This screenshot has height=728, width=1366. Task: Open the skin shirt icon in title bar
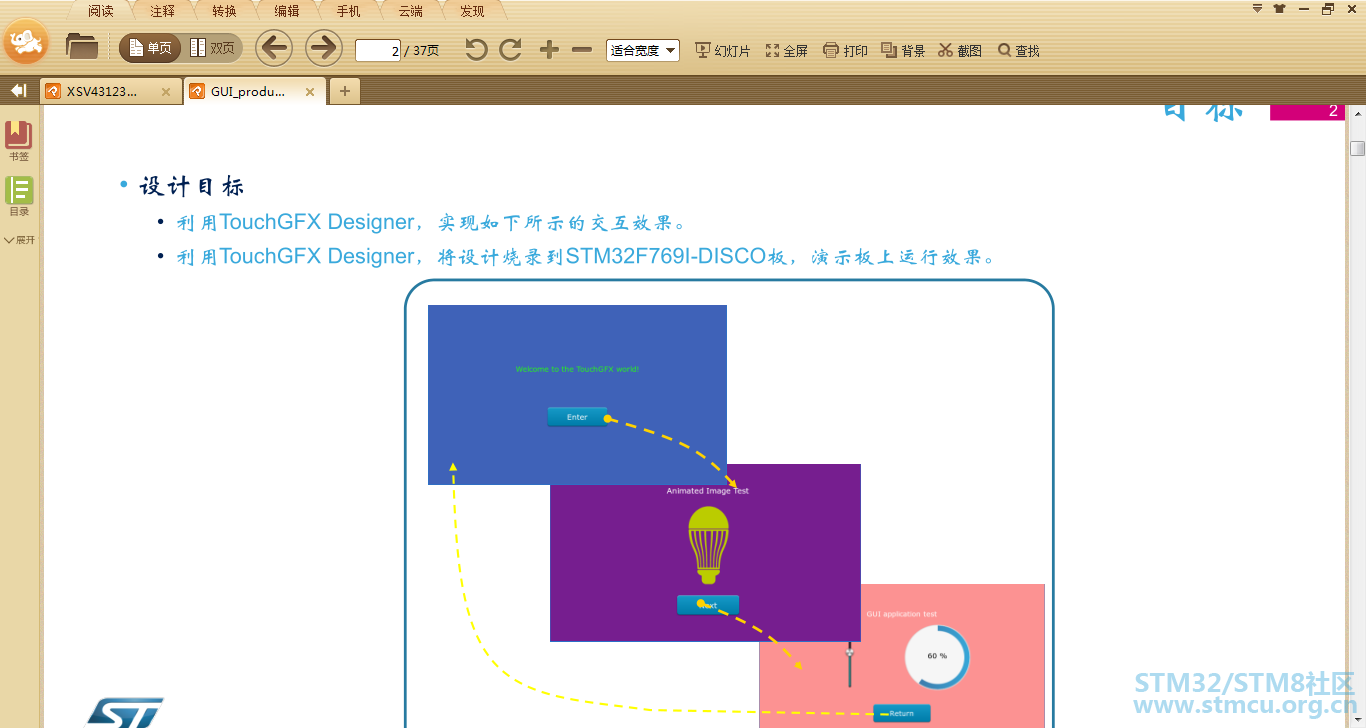(1279, 9)
